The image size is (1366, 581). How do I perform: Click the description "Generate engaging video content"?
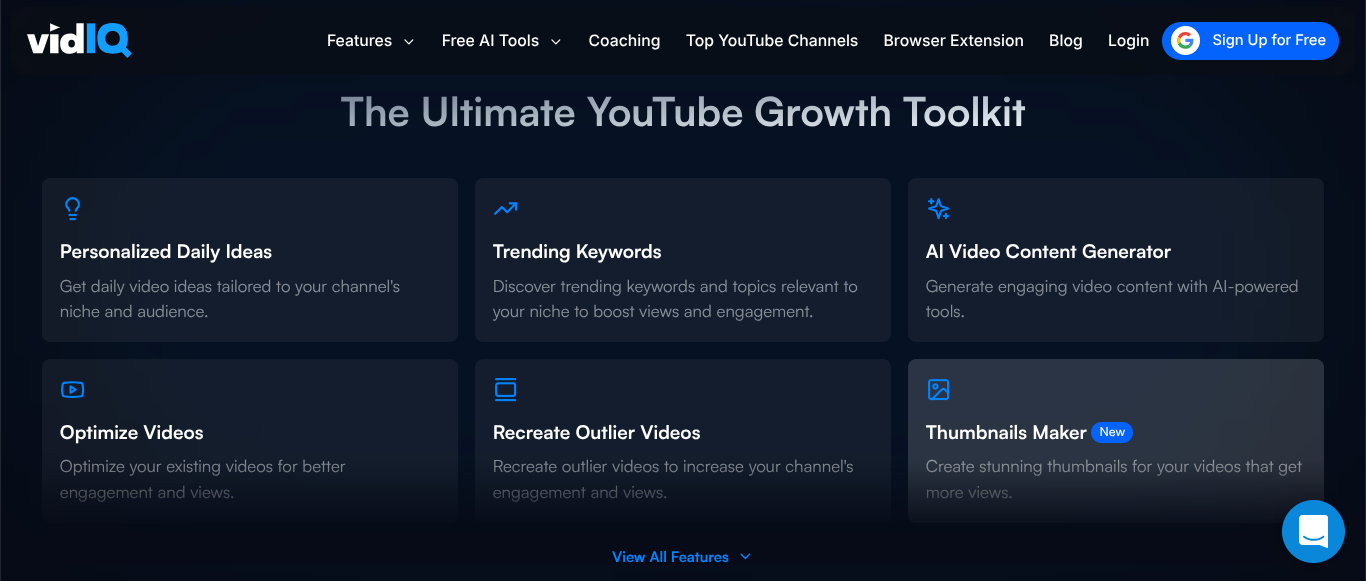[1112, 299]
